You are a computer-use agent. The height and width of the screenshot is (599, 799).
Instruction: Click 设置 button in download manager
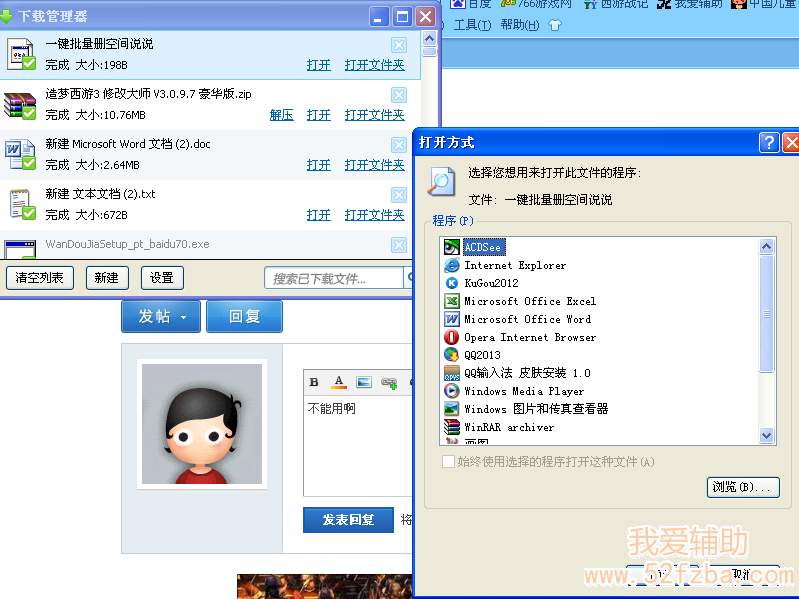coord(162,278)
